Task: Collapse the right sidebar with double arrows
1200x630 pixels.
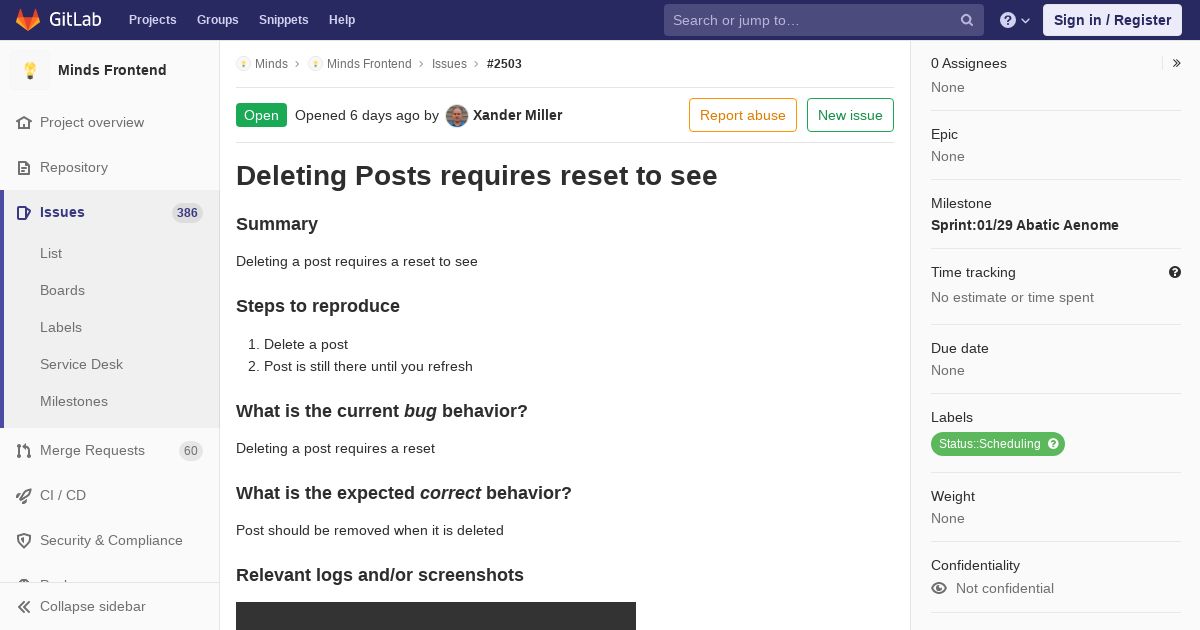Action: point(1177,63)
